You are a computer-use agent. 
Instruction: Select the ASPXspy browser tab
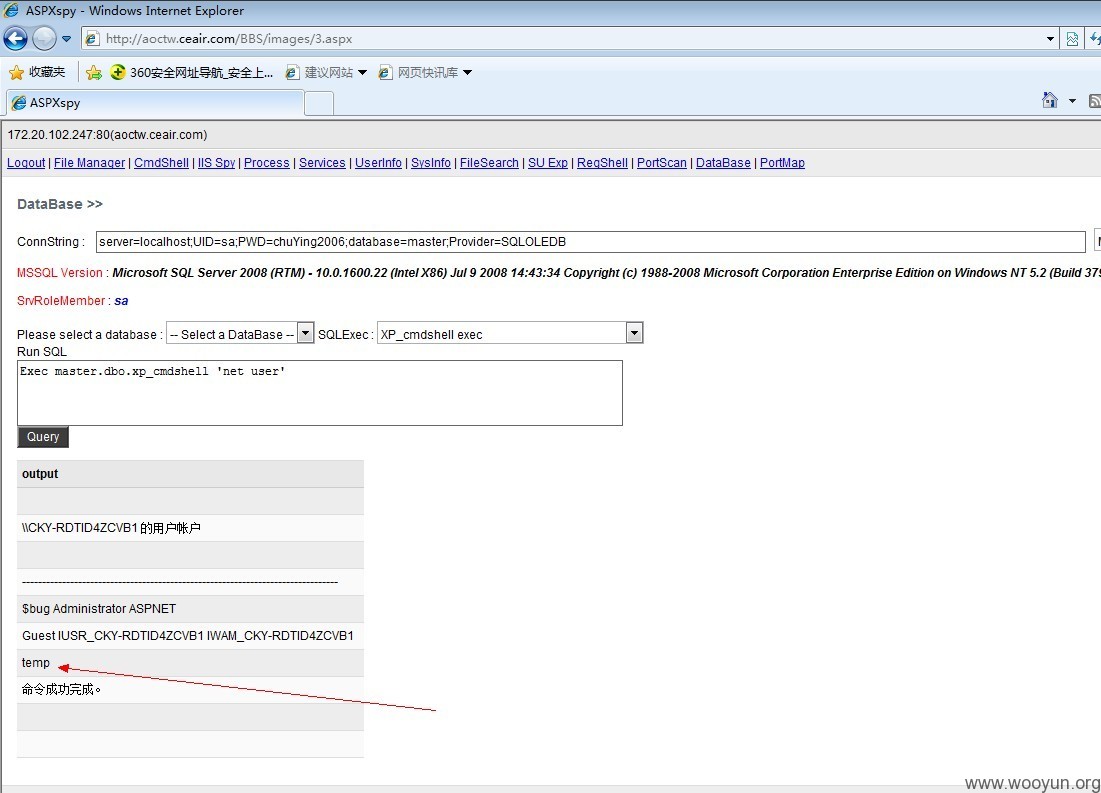click(x=154, y=103)
